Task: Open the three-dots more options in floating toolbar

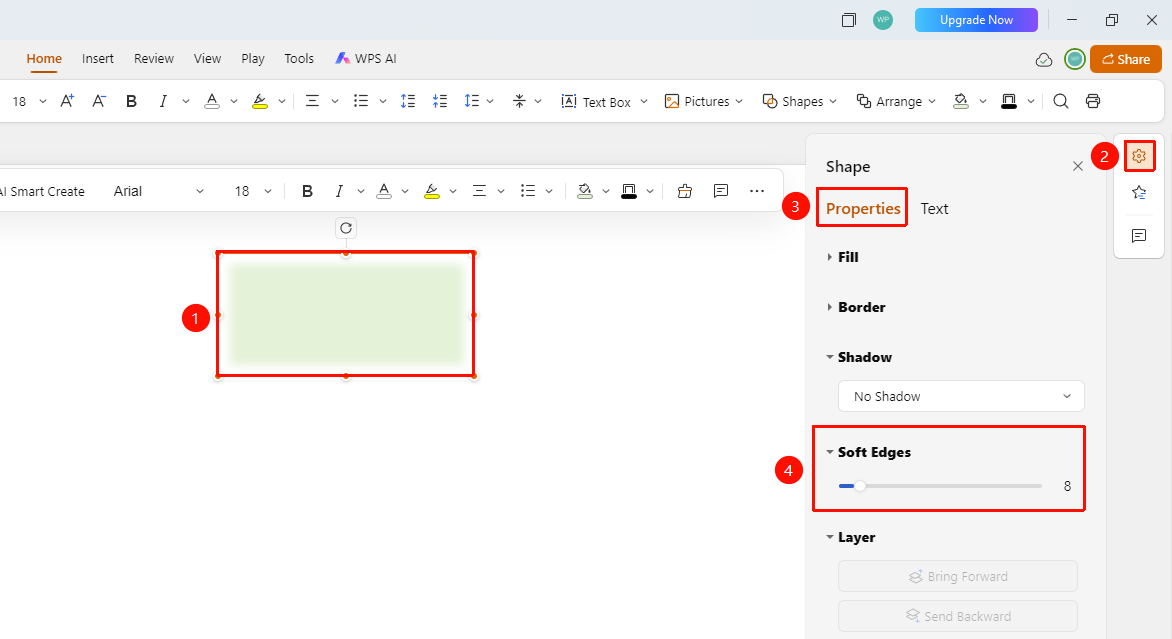Action: click(757, 191)
